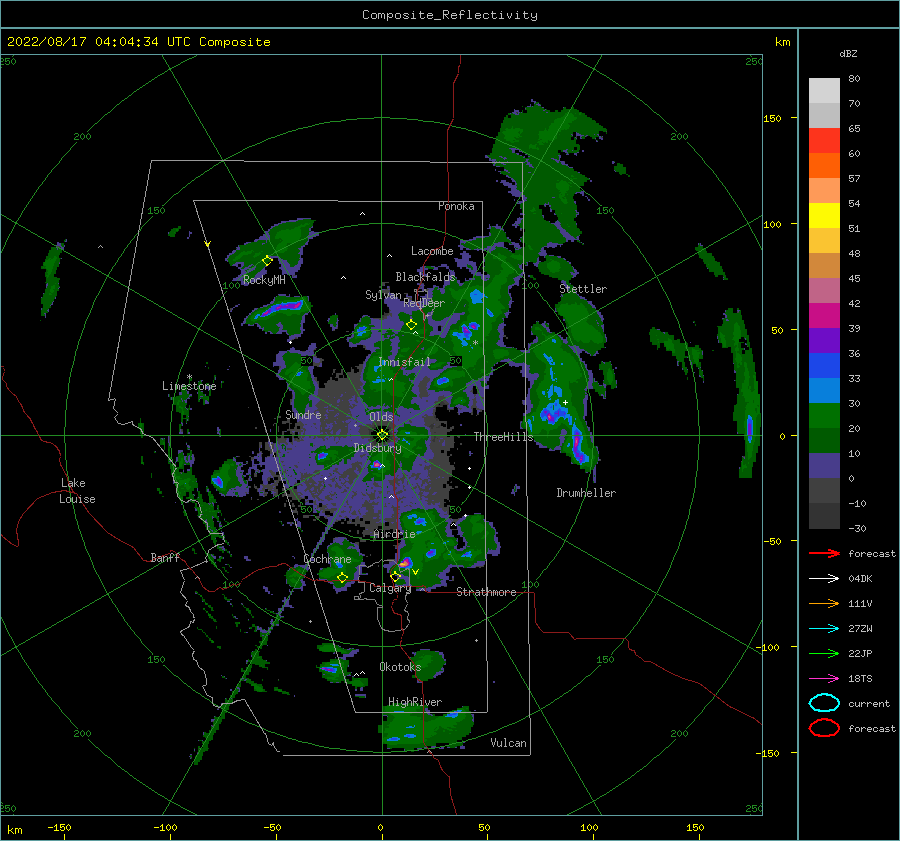The height and width of the screenshot is (841, 900).
Task: Pick the bright green swatch between 30 and 20
Action: point(824,416)
